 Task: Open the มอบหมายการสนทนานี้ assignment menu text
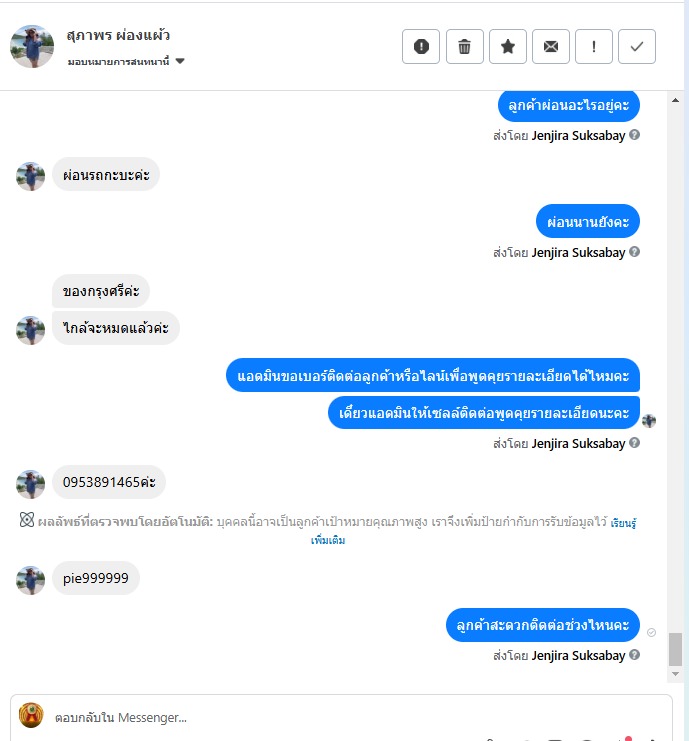(x=118, y=61)
